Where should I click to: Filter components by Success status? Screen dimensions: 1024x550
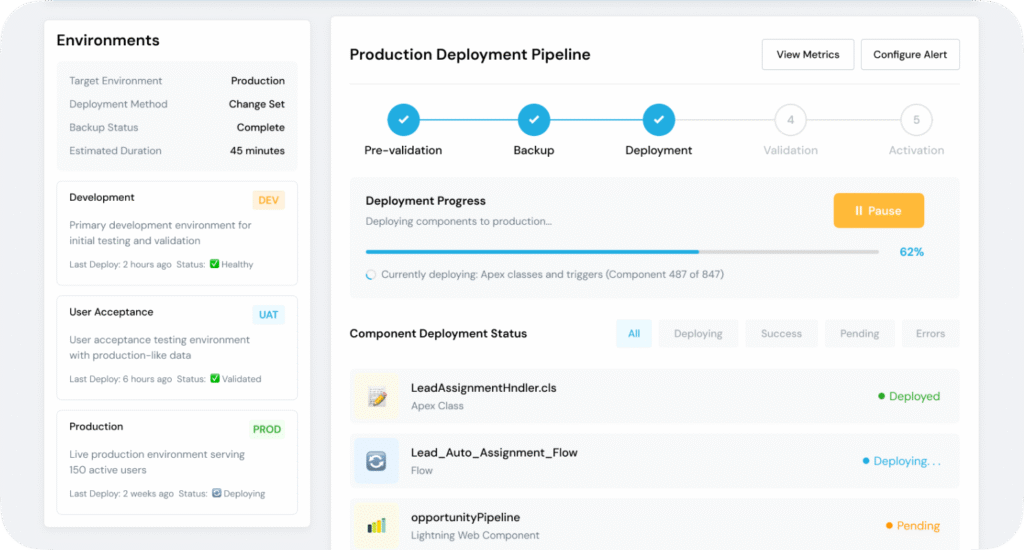point(781,334)
